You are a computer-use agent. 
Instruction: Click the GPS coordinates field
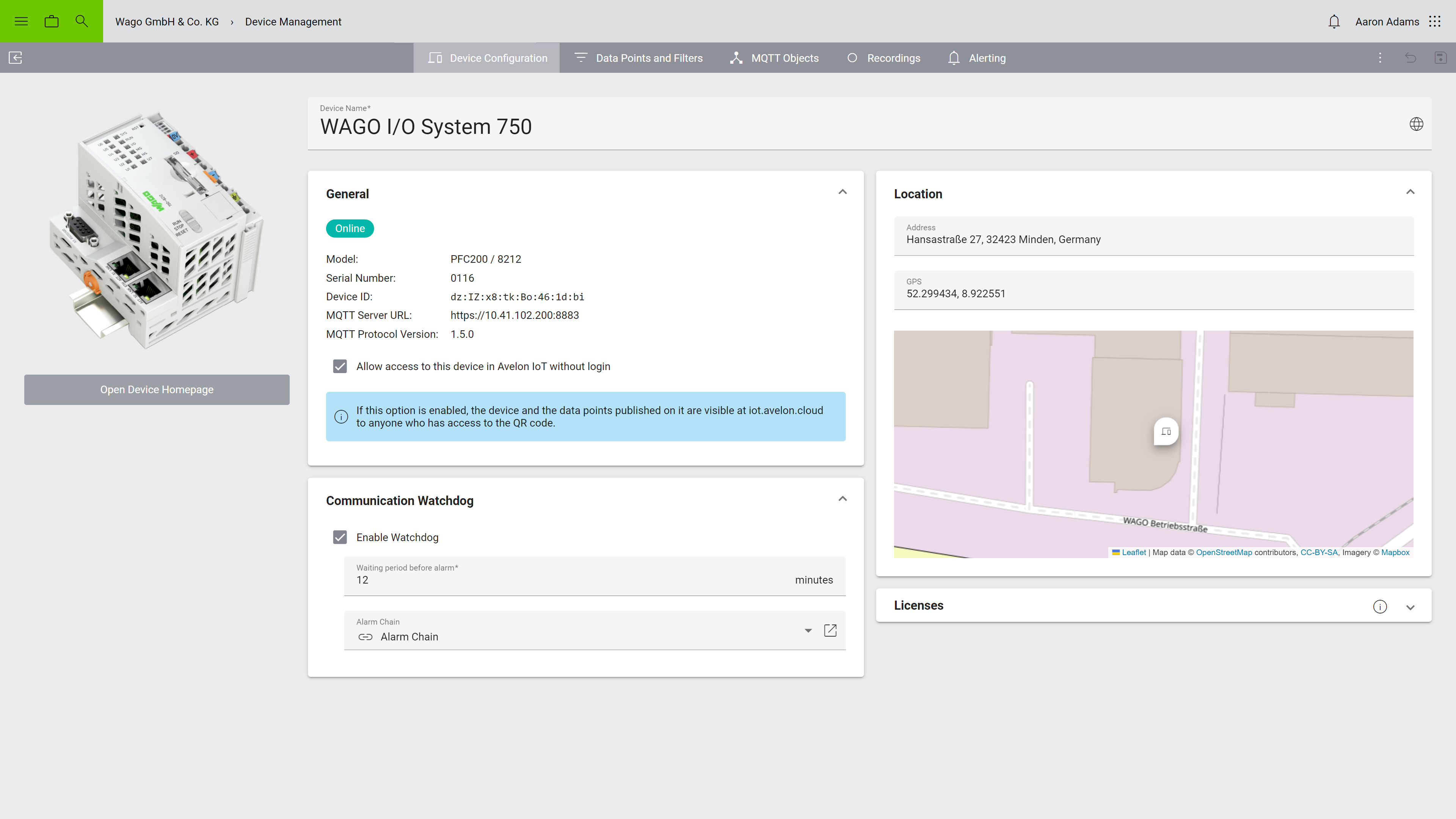[1153, 290]
